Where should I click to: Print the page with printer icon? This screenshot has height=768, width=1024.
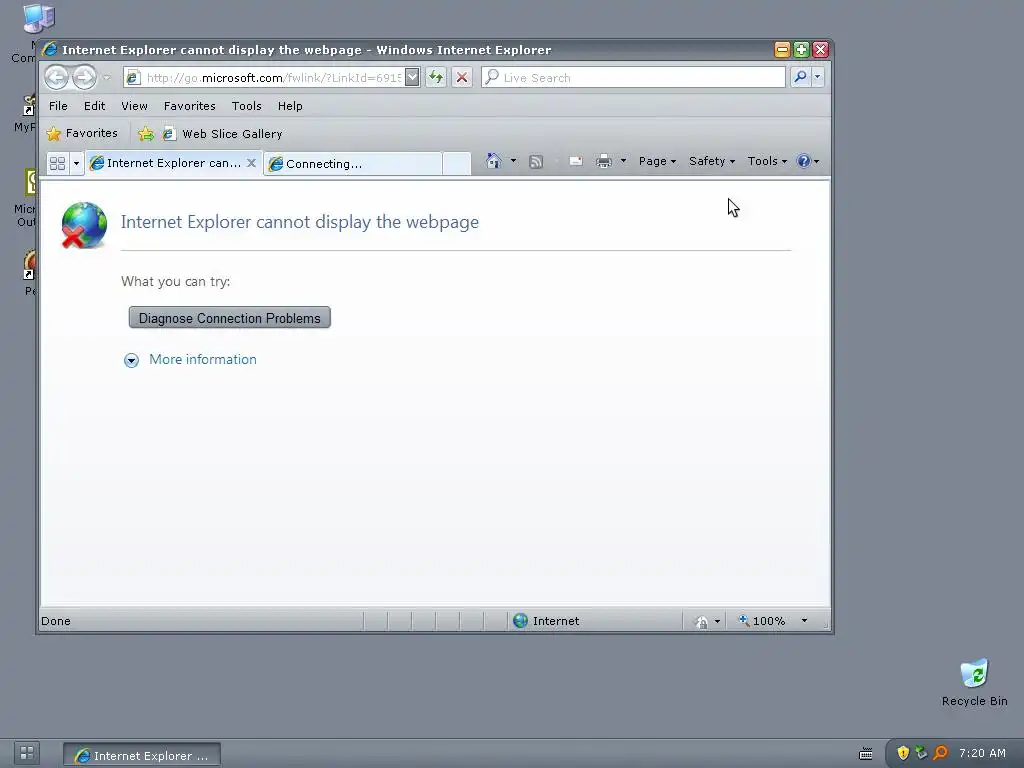604,161
